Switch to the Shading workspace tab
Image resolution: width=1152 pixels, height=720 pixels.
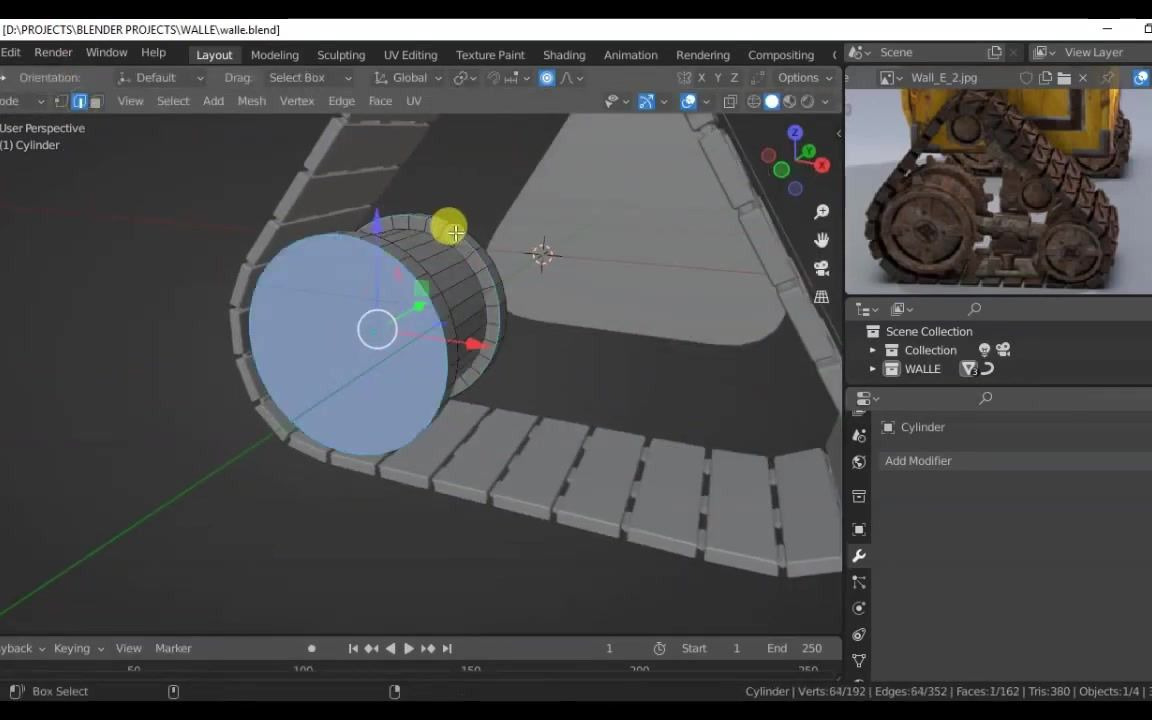(x=564, y=54)
